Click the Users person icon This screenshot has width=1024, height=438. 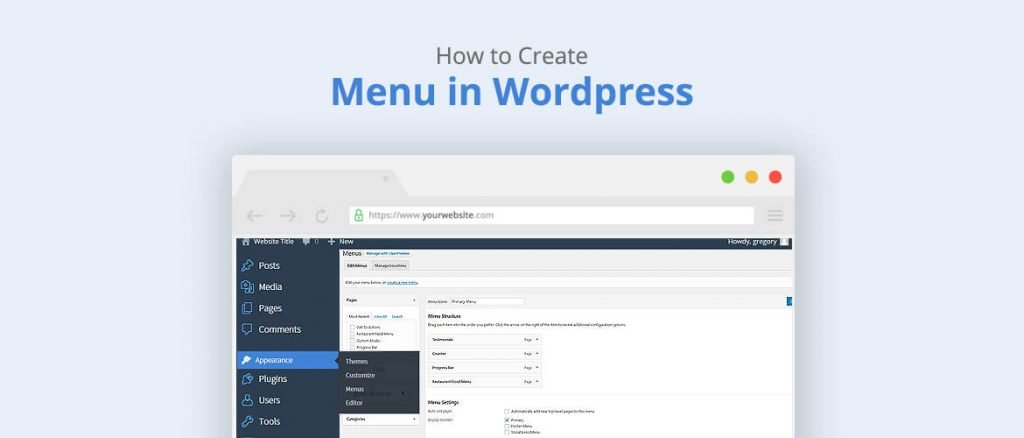(248, 400)
